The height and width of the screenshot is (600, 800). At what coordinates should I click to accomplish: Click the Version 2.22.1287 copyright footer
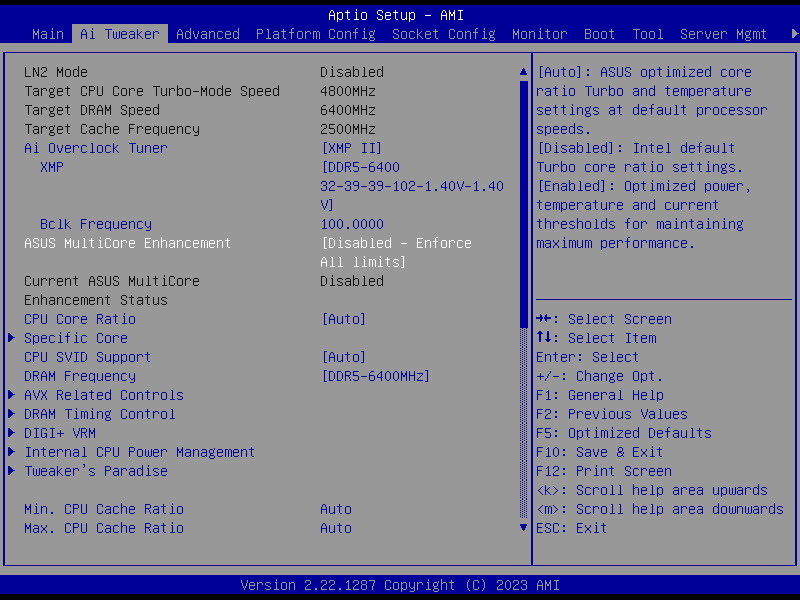(400, 585)
